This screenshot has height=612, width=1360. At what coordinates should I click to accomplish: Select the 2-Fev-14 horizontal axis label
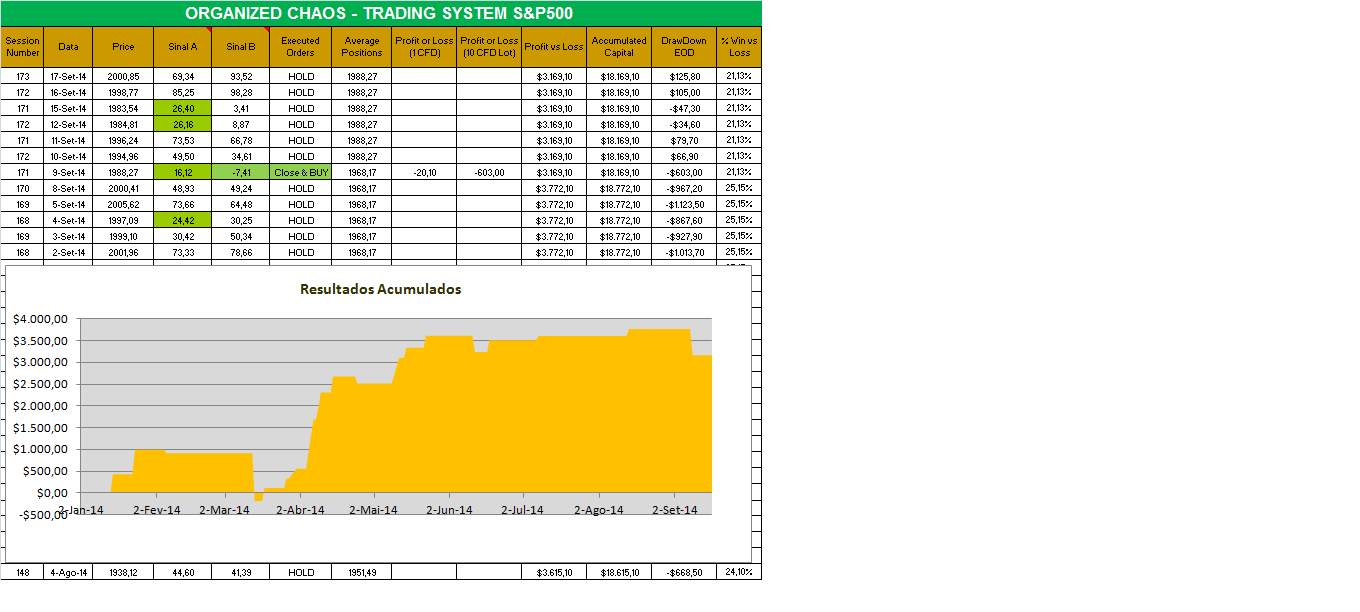click(156, 510)
